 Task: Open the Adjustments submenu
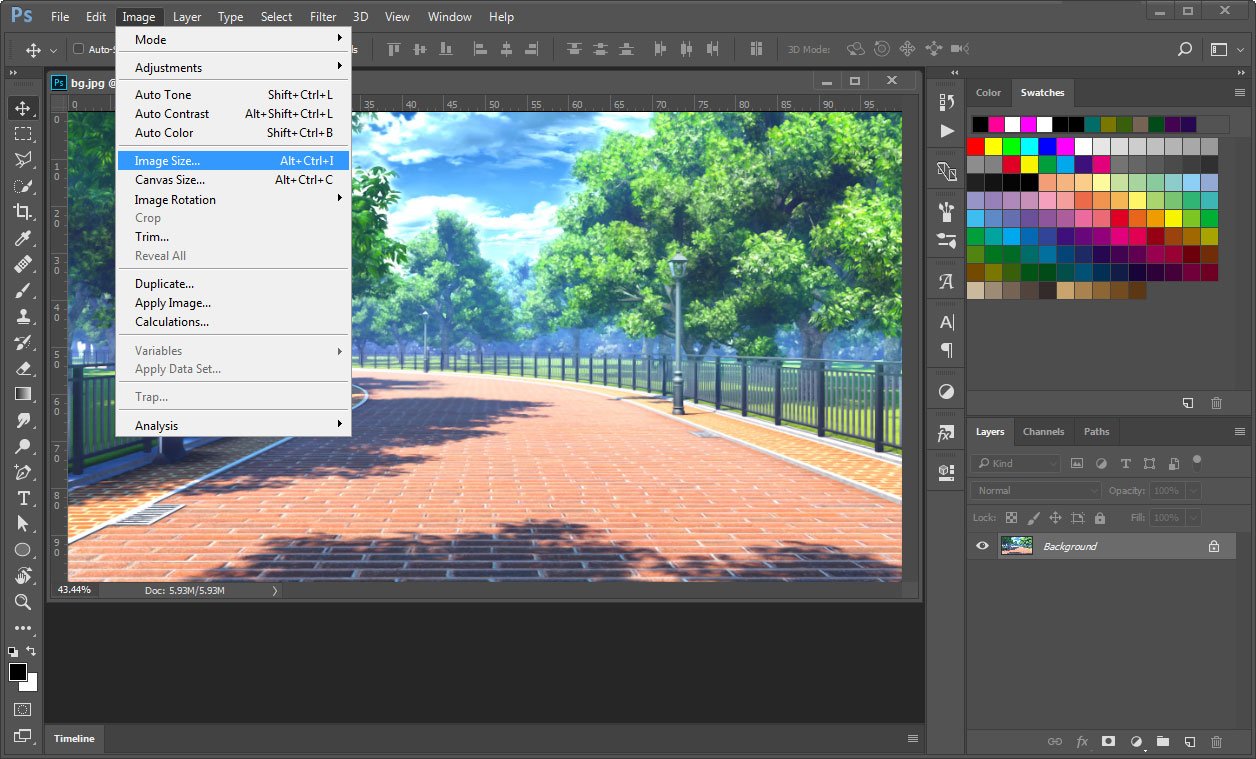[x=233, y=68]
